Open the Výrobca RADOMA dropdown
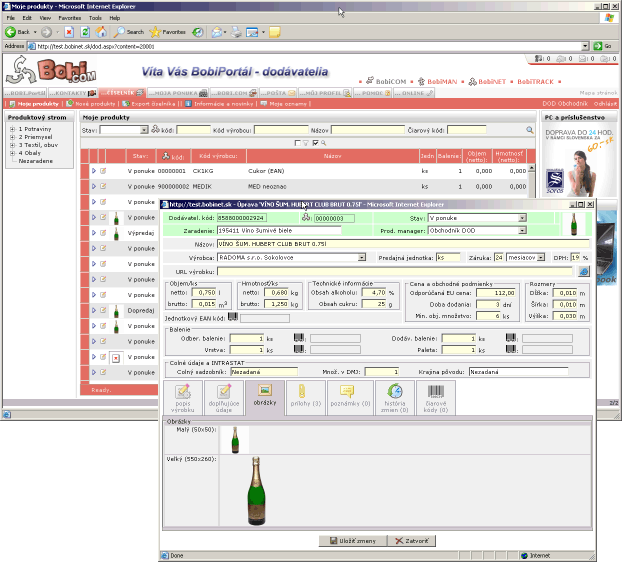 coord(362,258)
